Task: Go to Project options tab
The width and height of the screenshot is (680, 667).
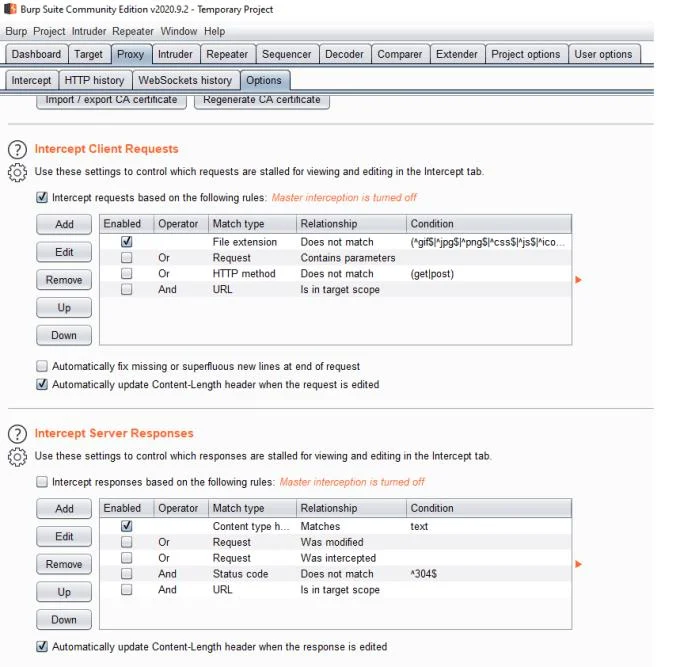Action: tap(526, 54)
